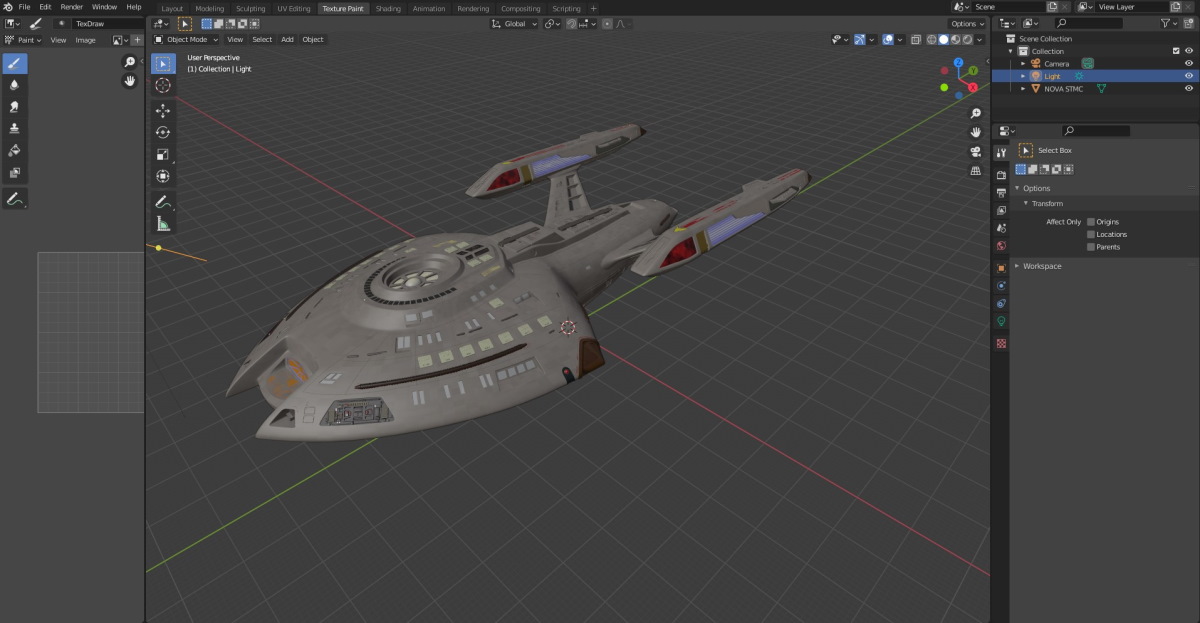Viewport: 1200px width, 623px height.
Task: Open the Global transform orientation dropdown
Action: 515,23
